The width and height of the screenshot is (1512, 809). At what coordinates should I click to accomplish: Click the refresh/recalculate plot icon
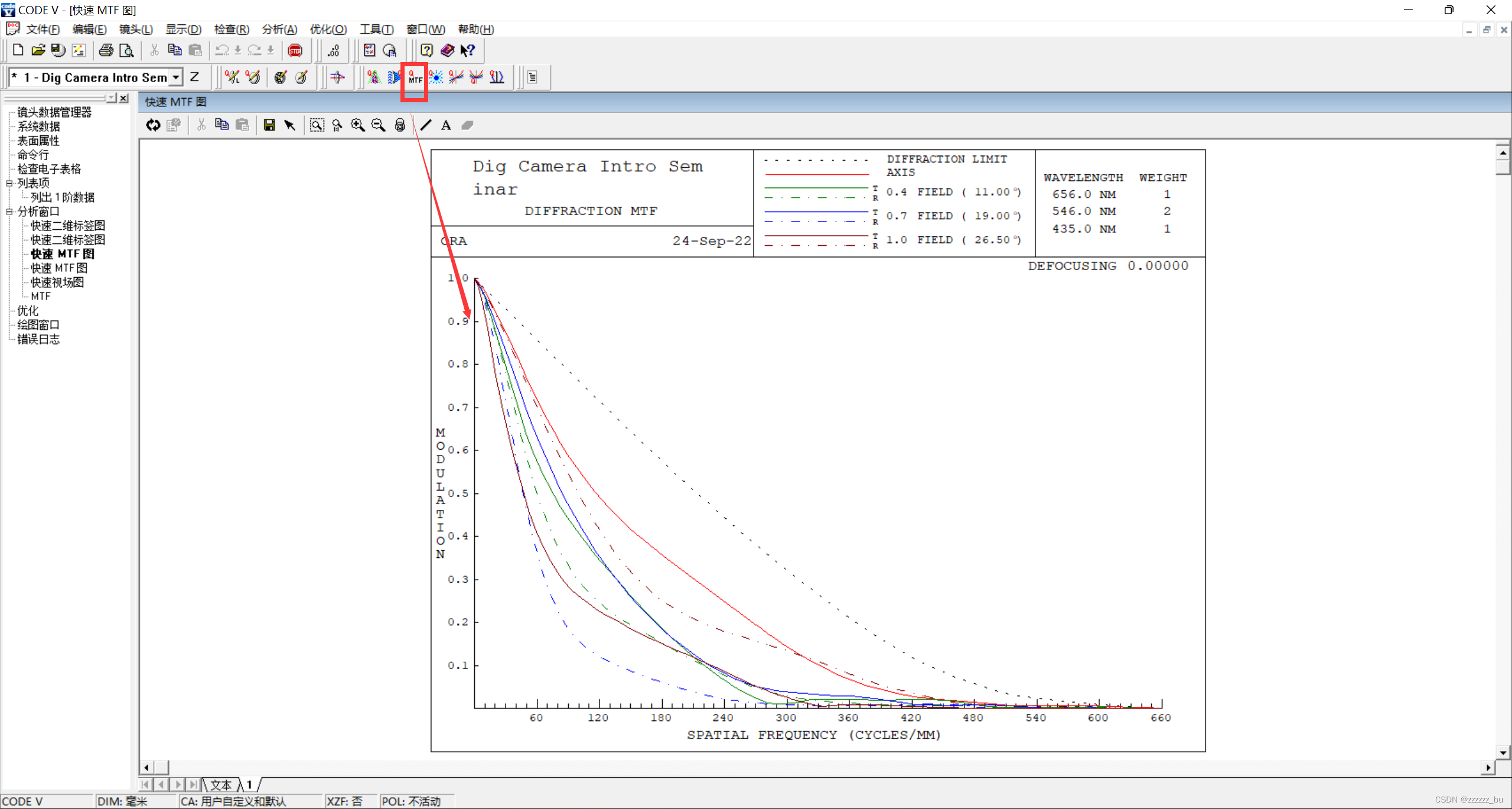click(x=153, y=125)
